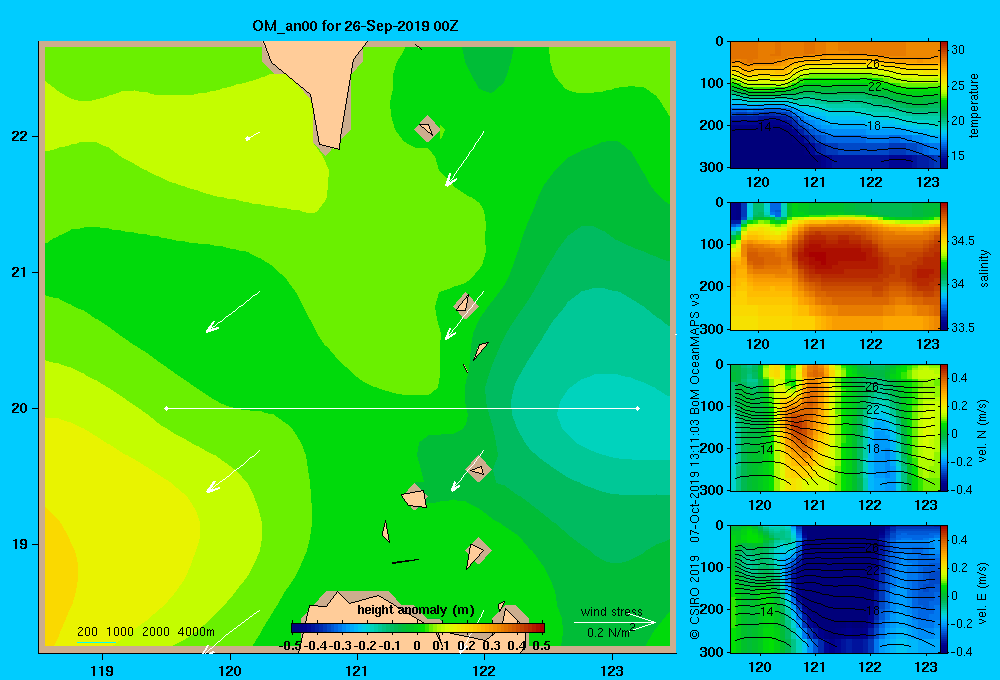This screenshot has height=680, width=1000.
Task: Click the vel. N colorbar scale
Action: pyautogui.click(x=944, y=427)
